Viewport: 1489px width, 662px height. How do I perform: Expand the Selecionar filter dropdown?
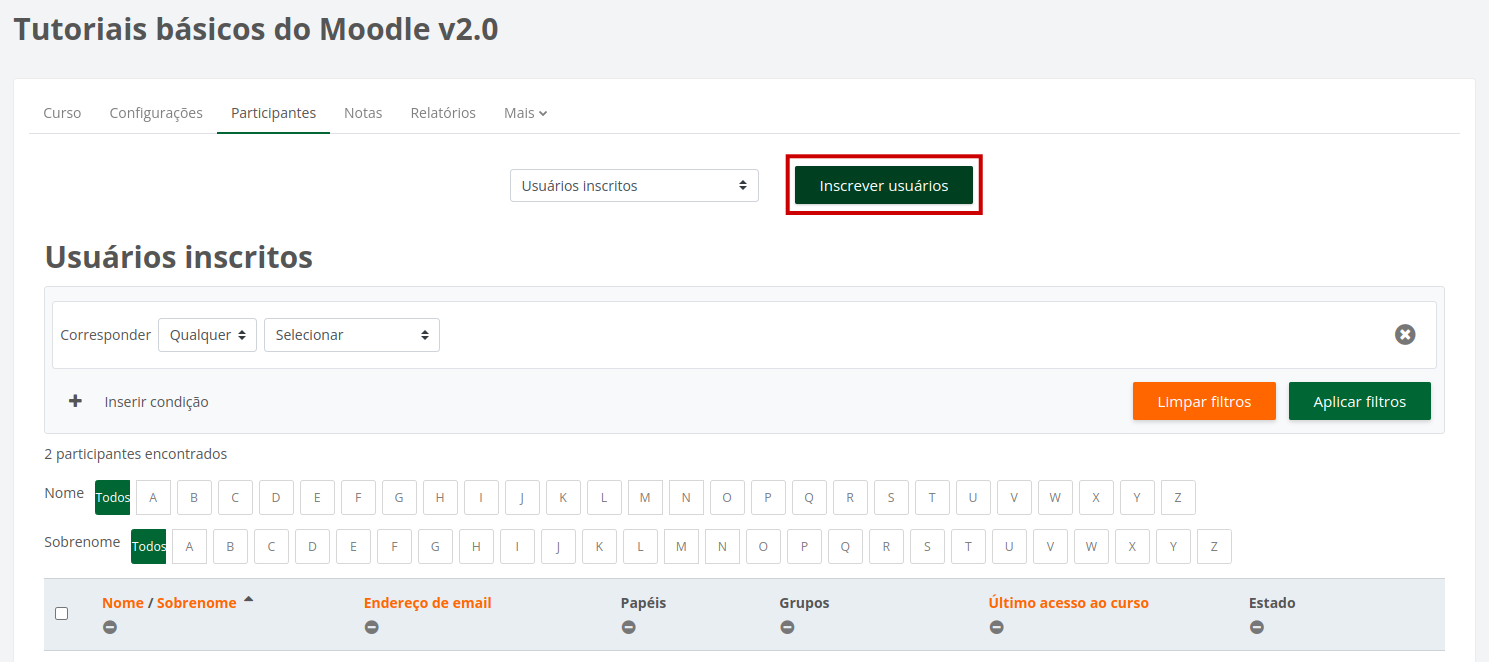(351, 335)
